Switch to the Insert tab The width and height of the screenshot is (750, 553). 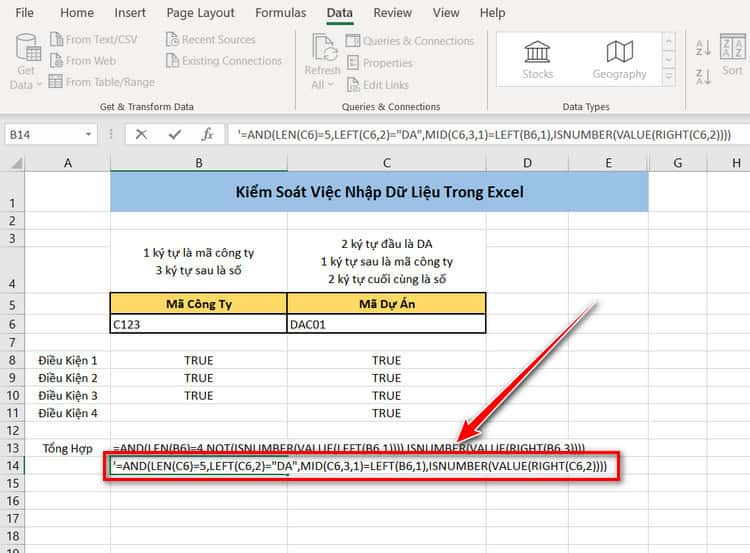point(130,13)
